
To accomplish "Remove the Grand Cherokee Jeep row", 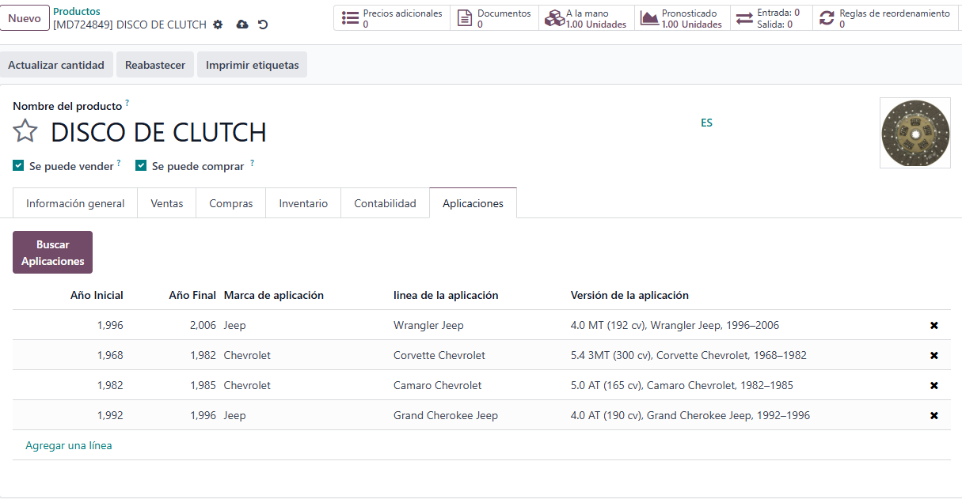I will 933,416.
